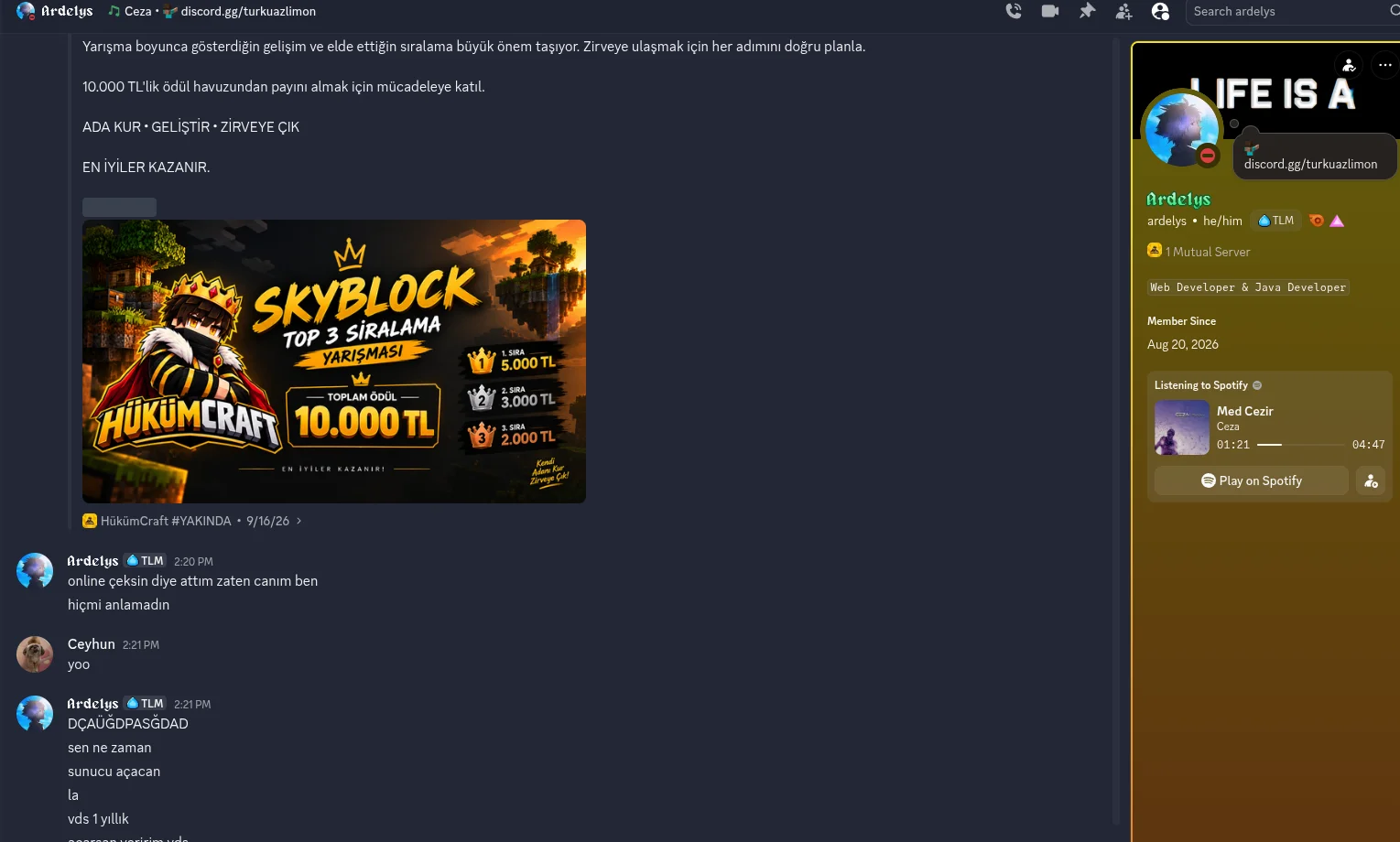
Task: Click the Web Developer & Java Developer bio text
Action: point(1248,287)
